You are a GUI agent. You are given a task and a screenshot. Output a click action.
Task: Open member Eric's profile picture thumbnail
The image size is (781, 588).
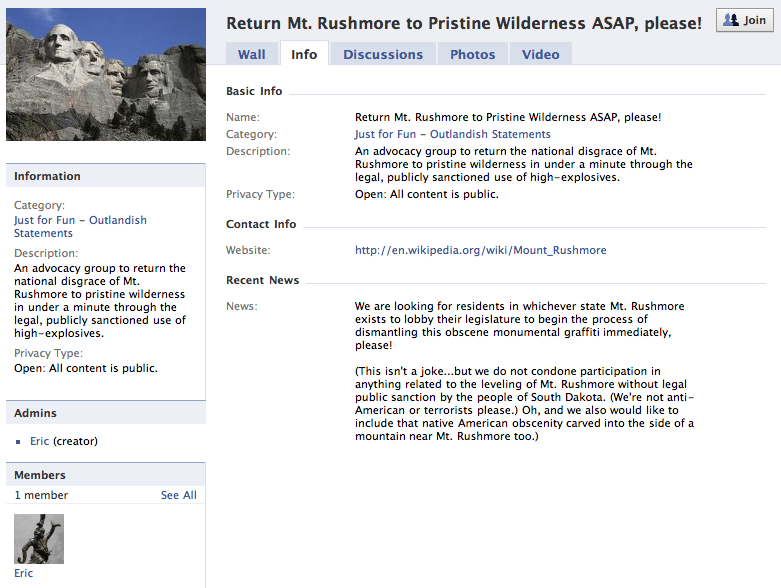click(39, 539)
